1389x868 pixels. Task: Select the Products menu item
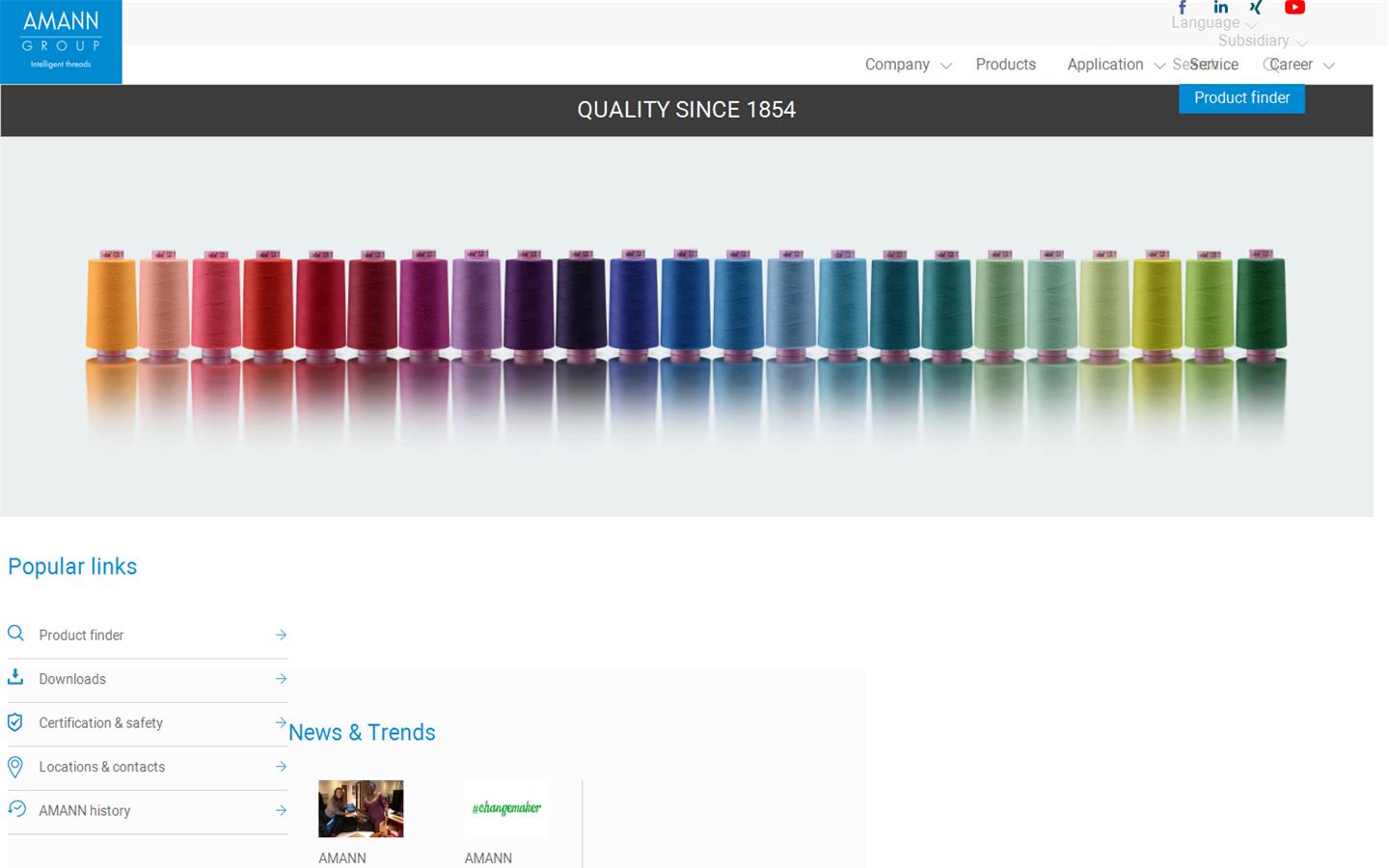click(x=1006, y=65)
